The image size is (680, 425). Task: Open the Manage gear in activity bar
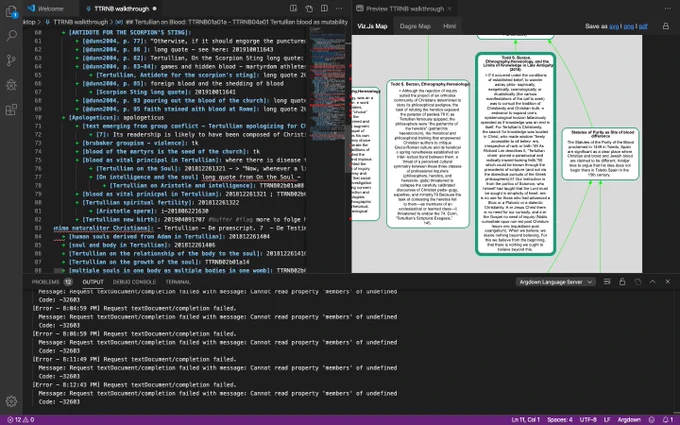[11, 401]
